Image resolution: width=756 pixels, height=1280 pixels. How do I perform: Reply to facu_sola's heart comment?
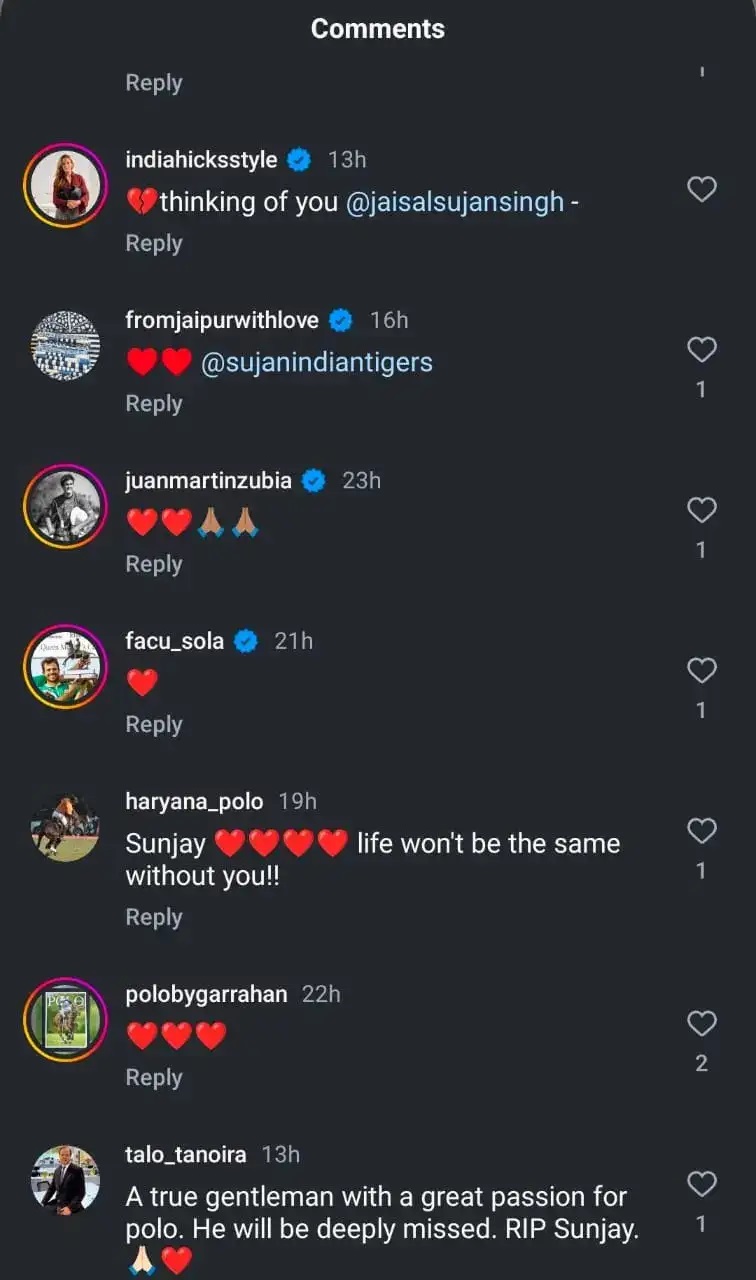coord(154,724)
